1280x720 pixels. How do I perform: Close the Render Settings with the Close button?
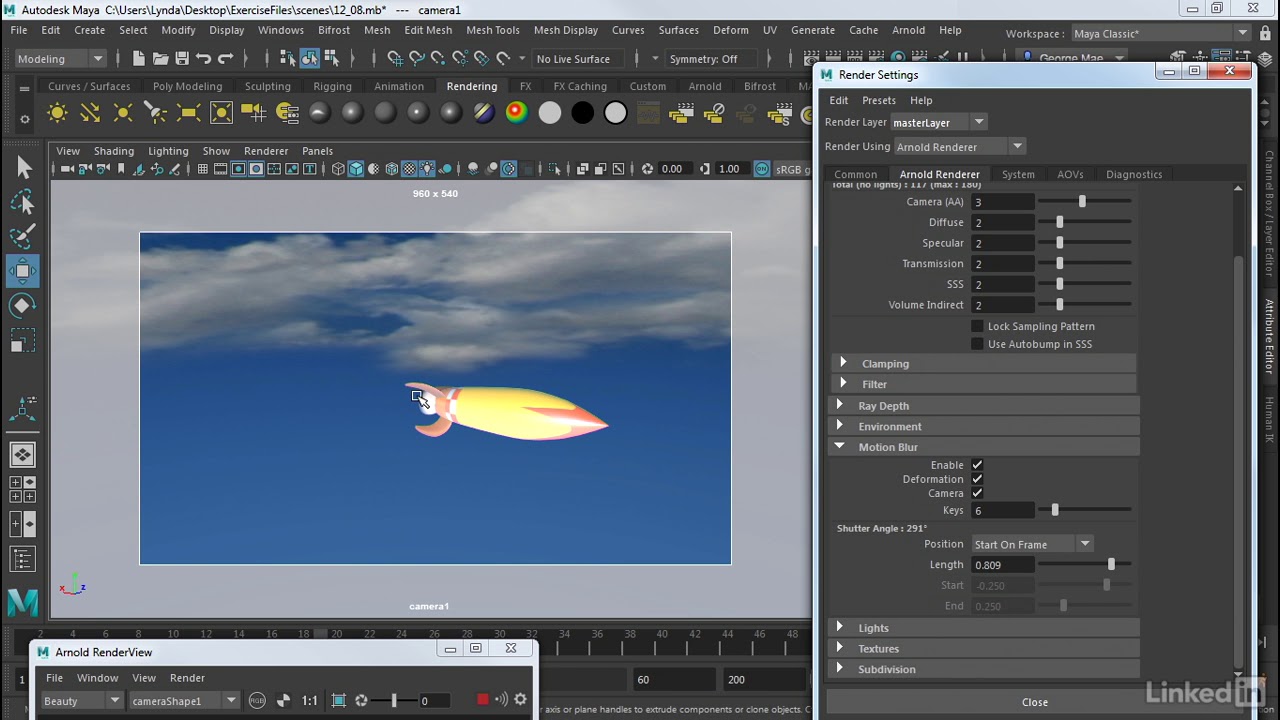tap(1035, 702)
